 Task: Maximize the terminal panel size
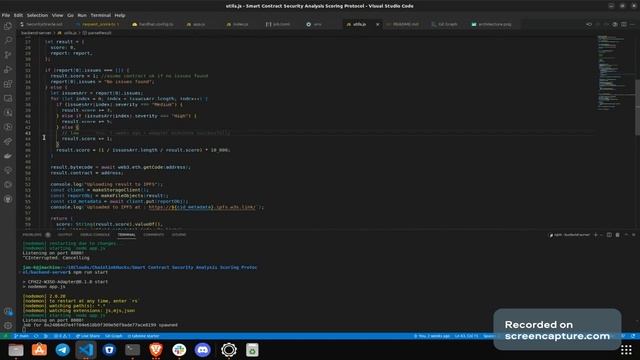[626, 235]
